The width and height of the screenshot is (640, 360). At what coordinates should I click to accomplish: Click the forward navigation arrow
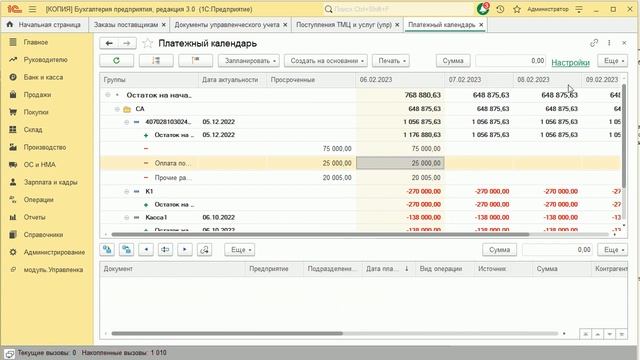coord(127,43)
